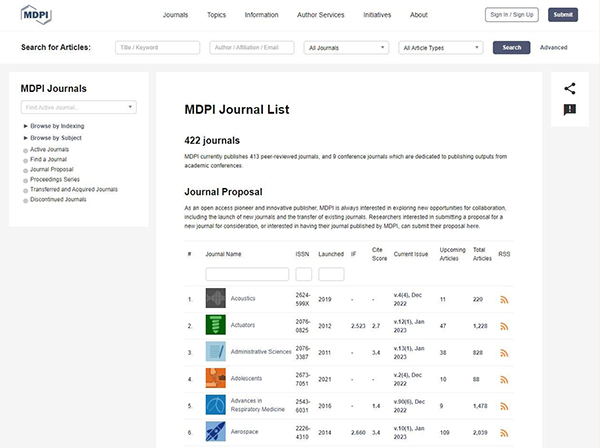Open the Journal Proposal sidebar link
This screenshot has height=448, width=600.
pyautogui.click(x=52, y=169)
